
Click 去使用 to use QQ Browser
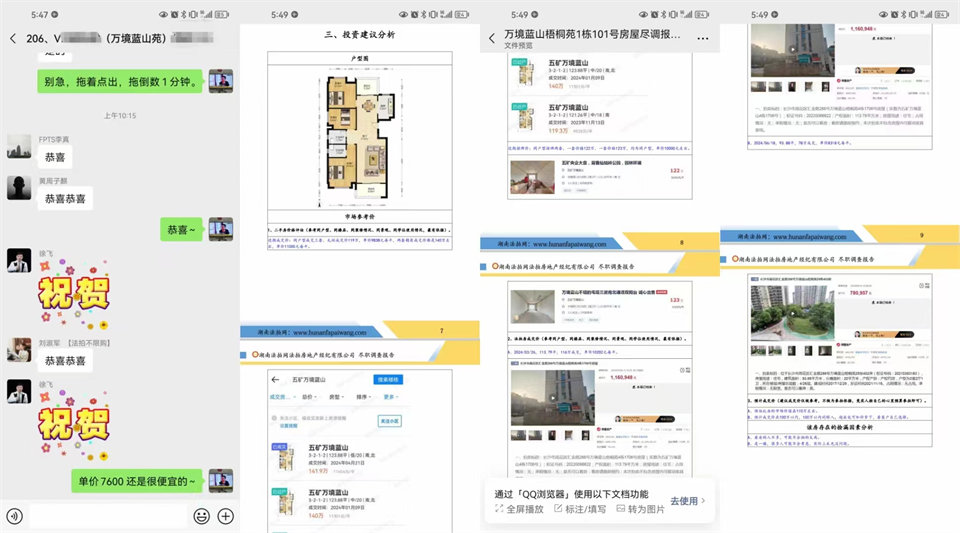pyautogui.click(x=687, y=500)
